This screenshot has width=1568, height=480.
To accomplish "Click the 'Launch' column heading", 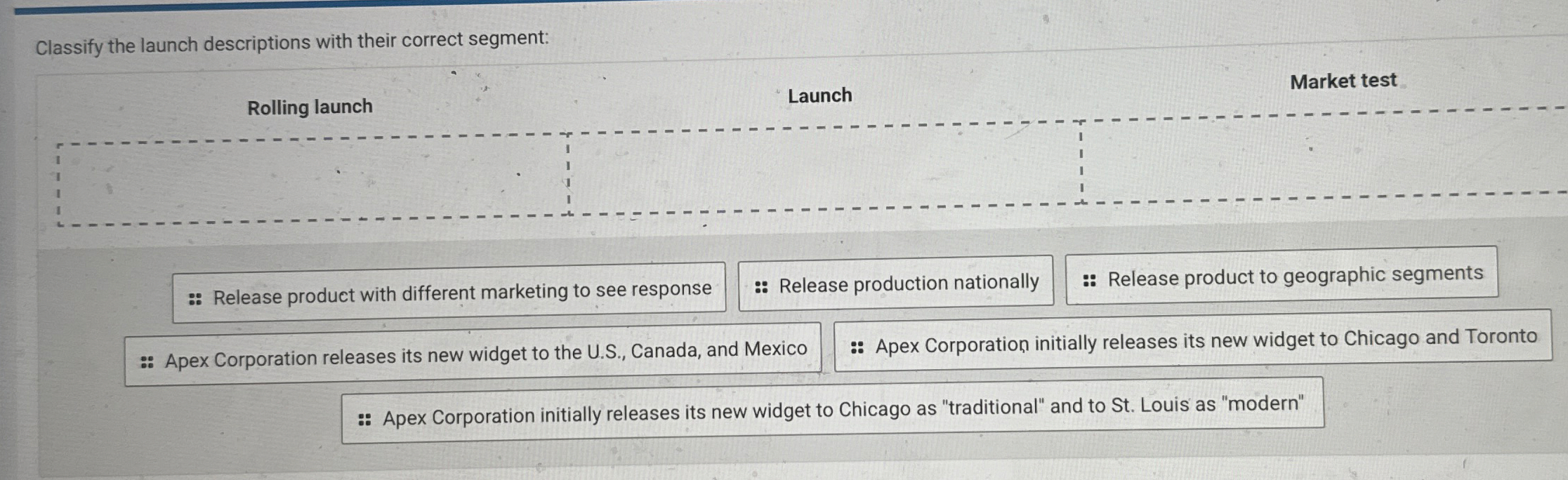I will click(x=819, y=95).
